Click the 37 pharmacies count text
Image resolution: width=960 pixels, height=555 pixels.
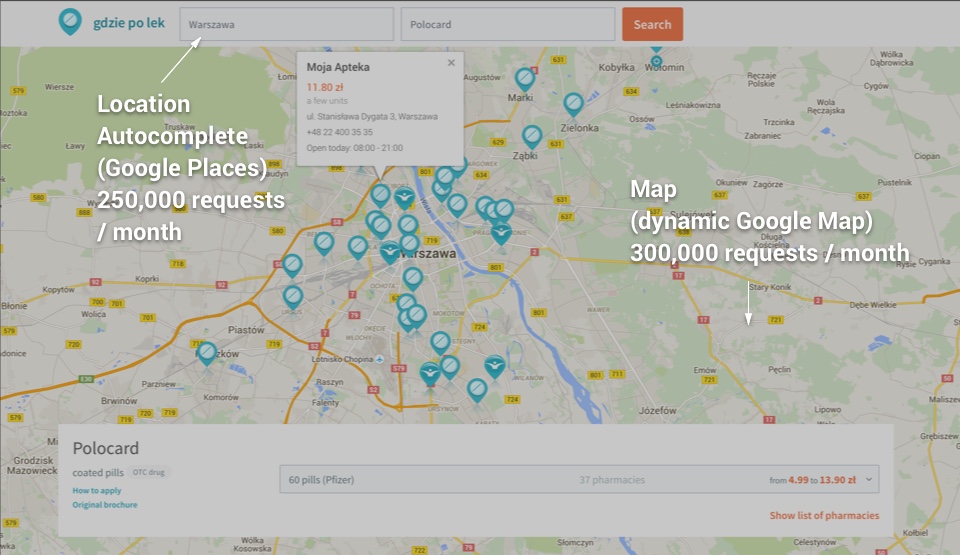(x=612, y=480)
